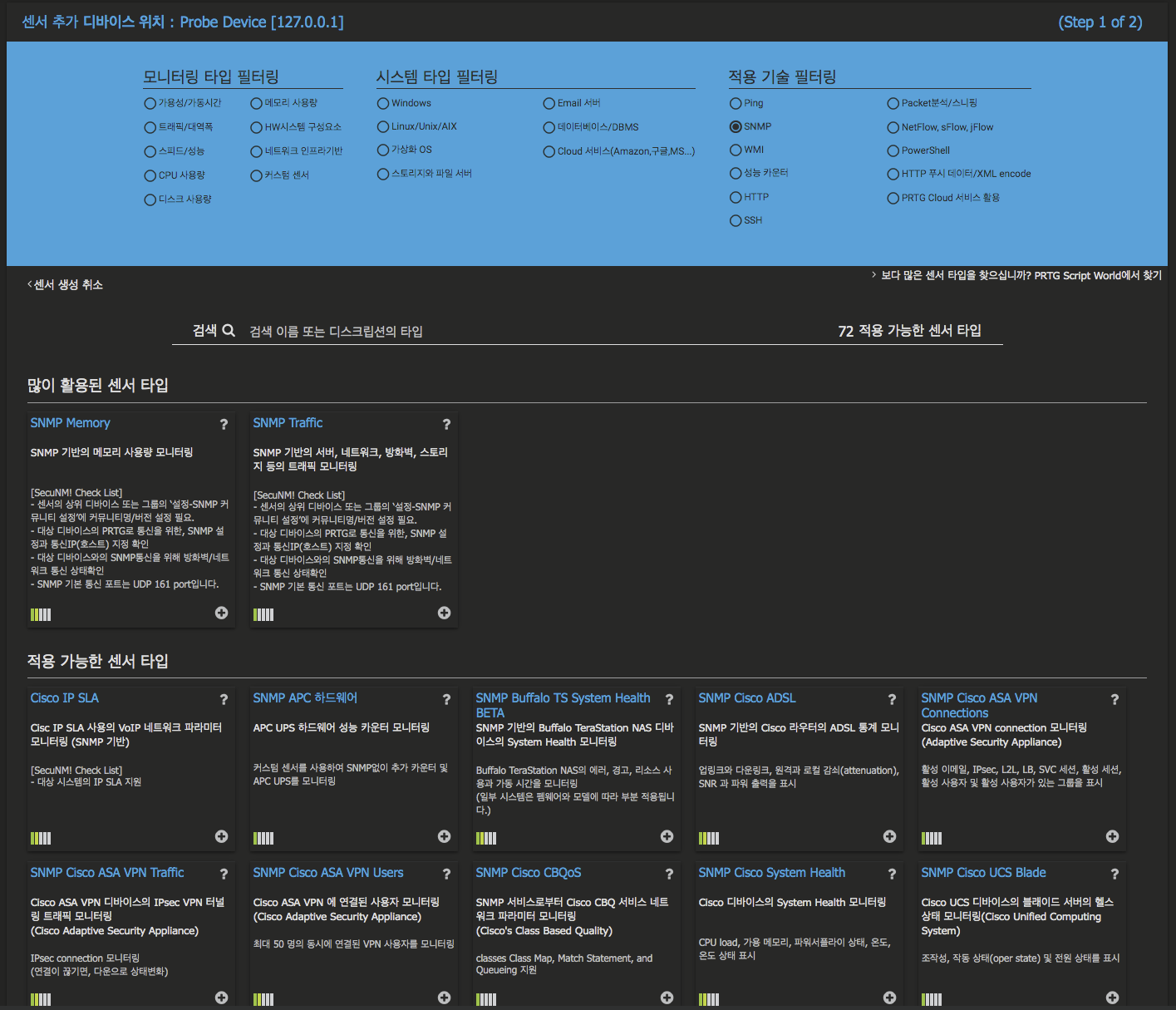Open the SNMP Memory sensor title

coord(71,423)
